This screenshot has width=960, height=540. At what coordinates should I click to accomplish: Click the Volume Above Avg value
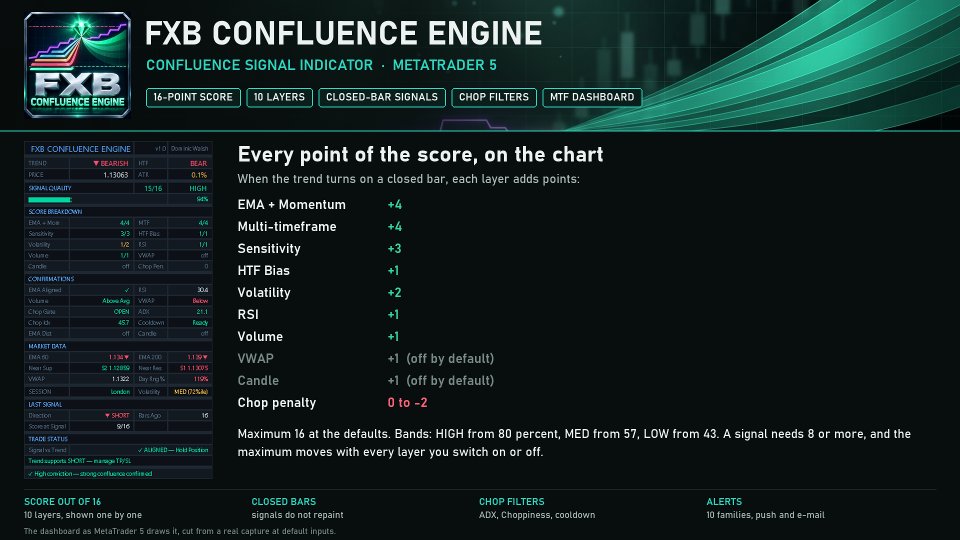pyautogui.click(x=116, y=301)
